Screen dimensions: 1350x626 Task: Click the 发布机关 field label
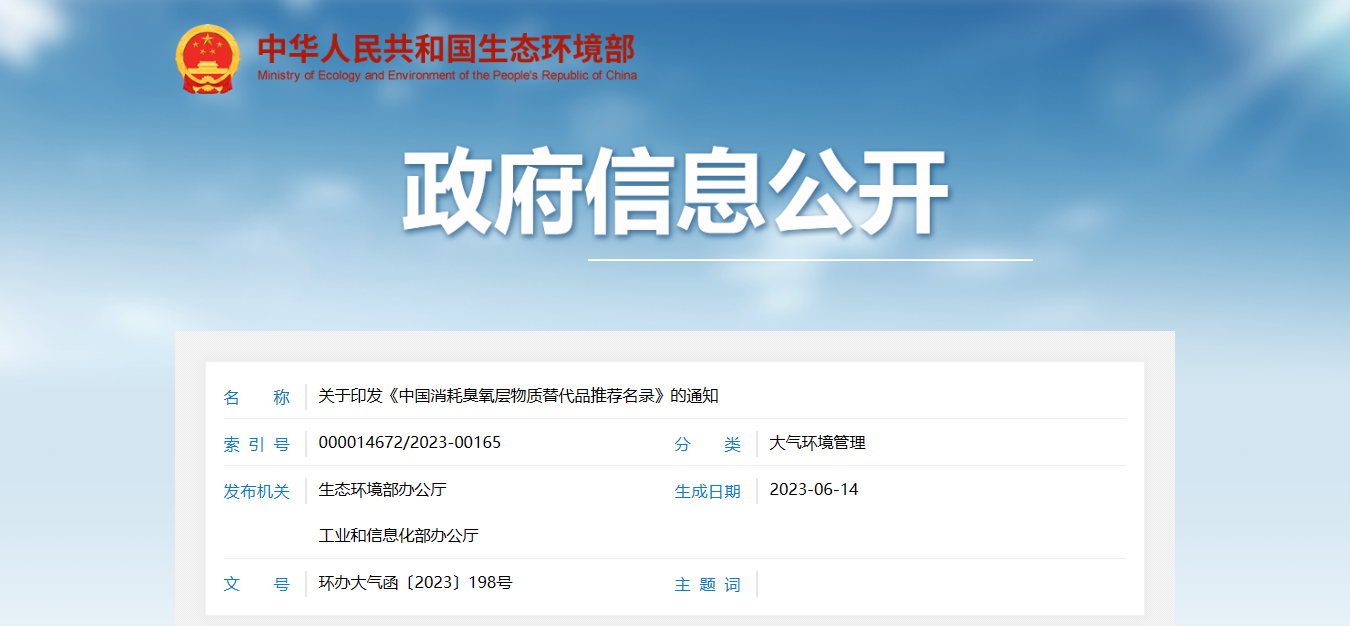coord(256,491)
